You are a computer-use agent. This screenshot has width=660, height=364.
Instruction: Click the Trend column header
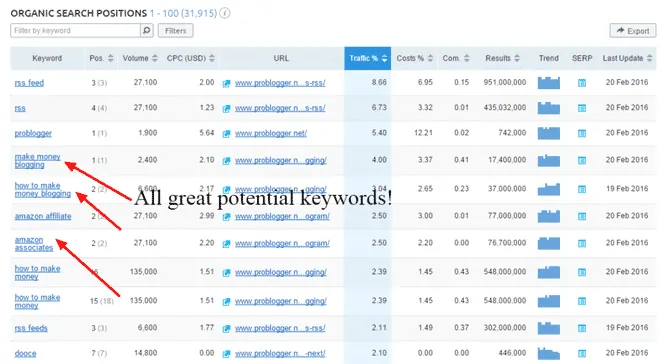(x=548, y=58)
